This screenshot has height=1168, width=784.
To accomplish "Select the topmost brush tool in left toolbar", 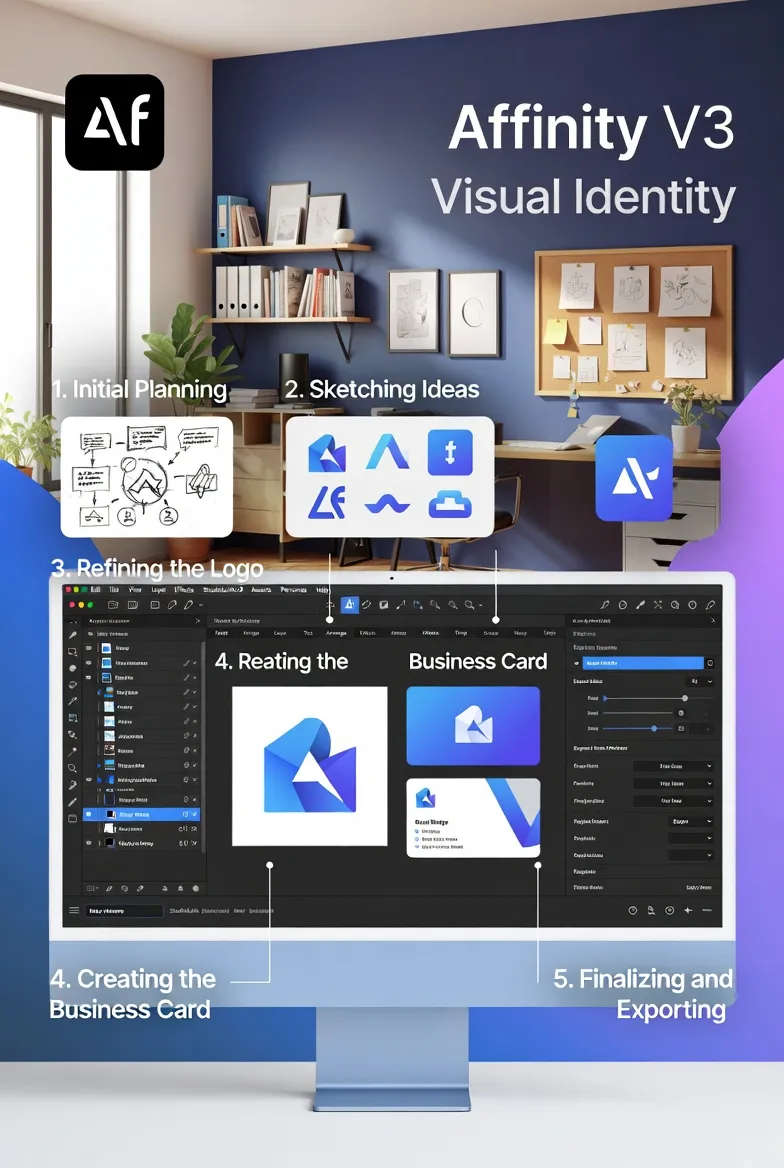I will pyautogui.click(x=73, y=635).
